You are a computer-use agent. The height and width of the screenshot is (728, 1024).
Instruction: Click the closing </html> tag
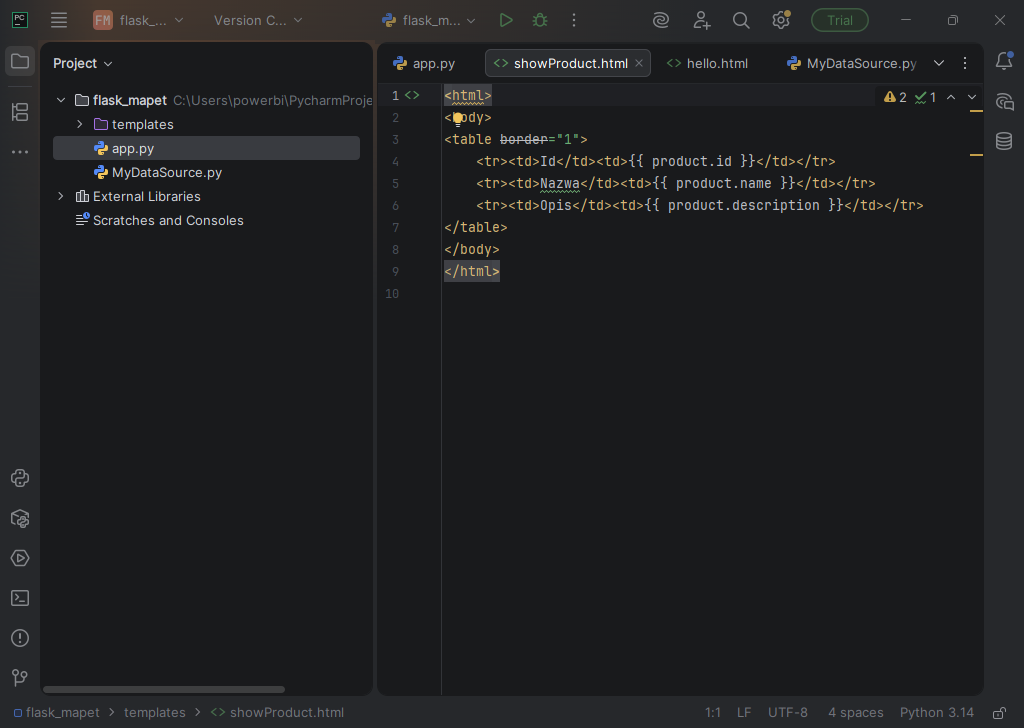tap(472, 271)
